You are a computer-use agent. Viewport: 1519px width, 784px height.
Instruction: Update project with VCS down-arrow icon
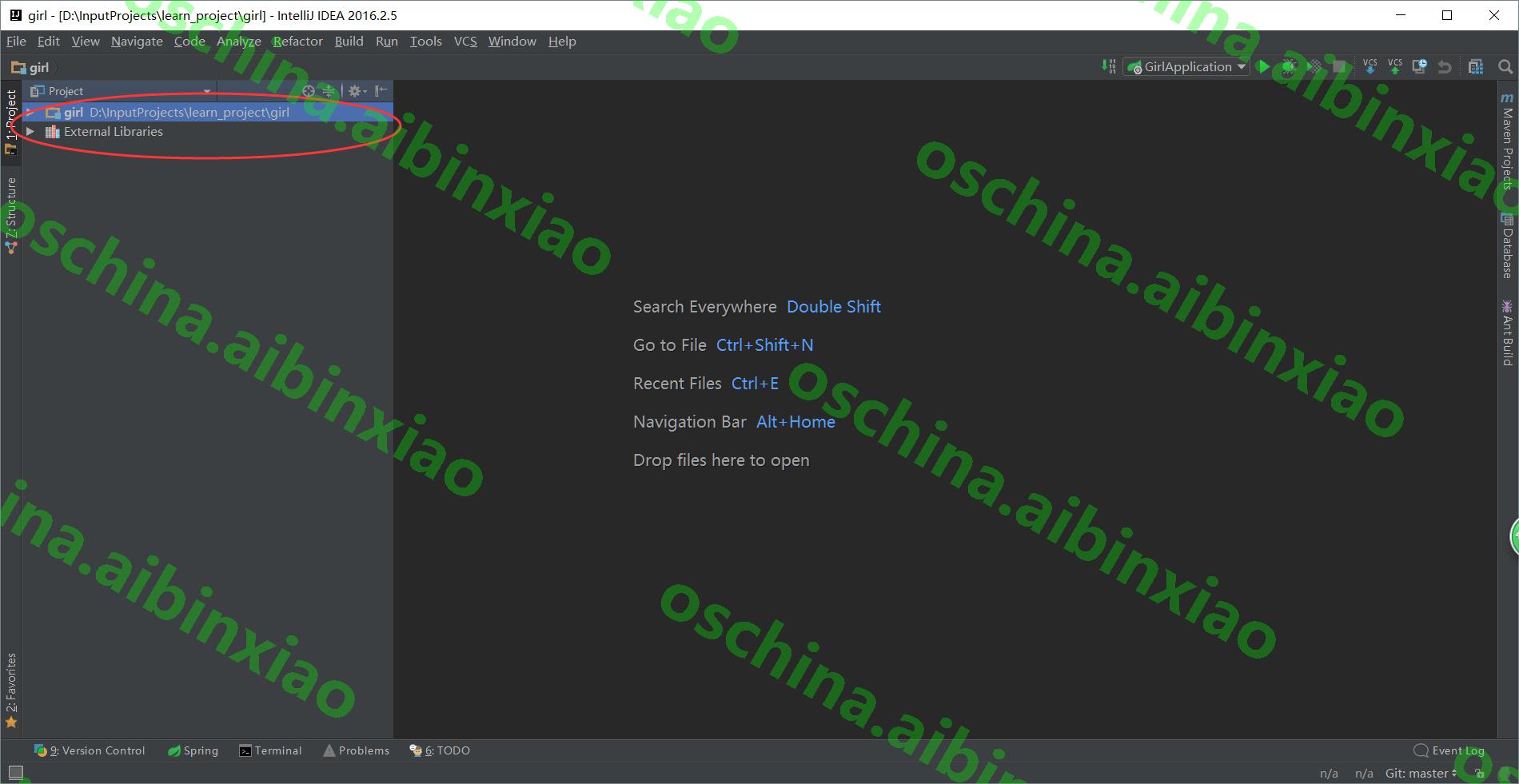(x=1369, y=66)
